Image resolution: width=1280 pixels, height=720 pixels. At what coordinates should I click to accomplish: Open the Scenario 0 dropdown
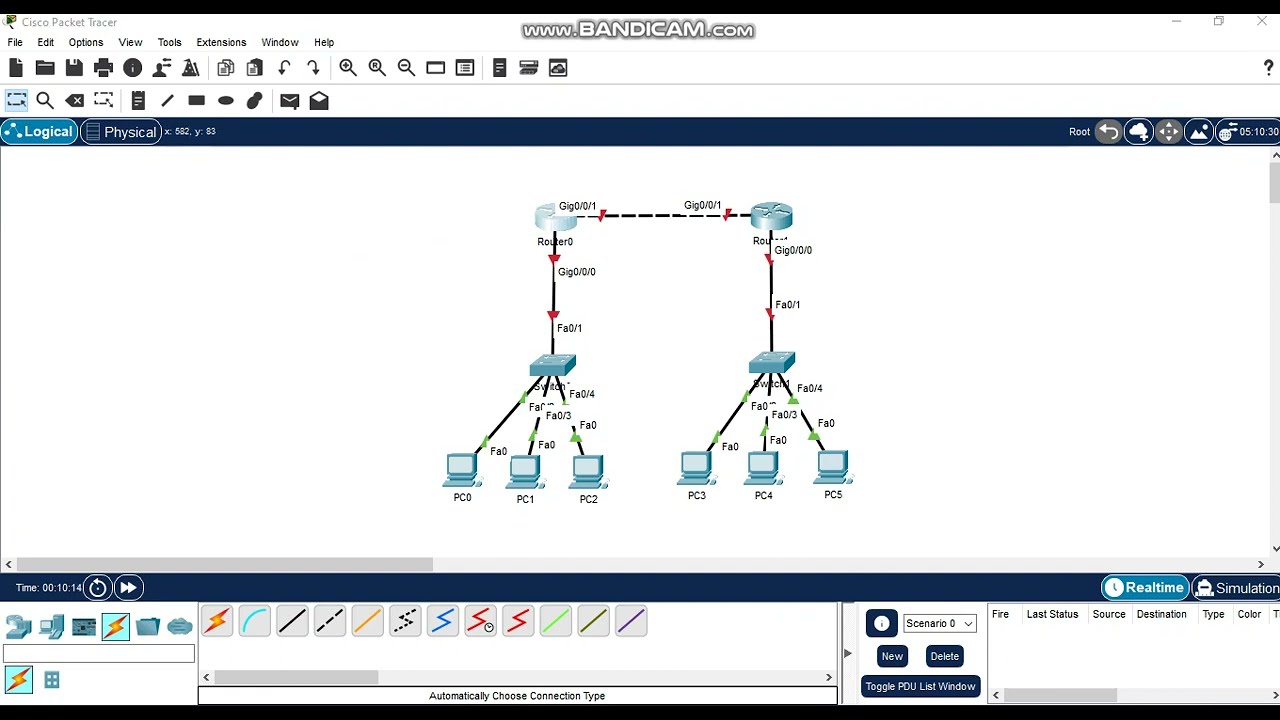coord(939,623)
